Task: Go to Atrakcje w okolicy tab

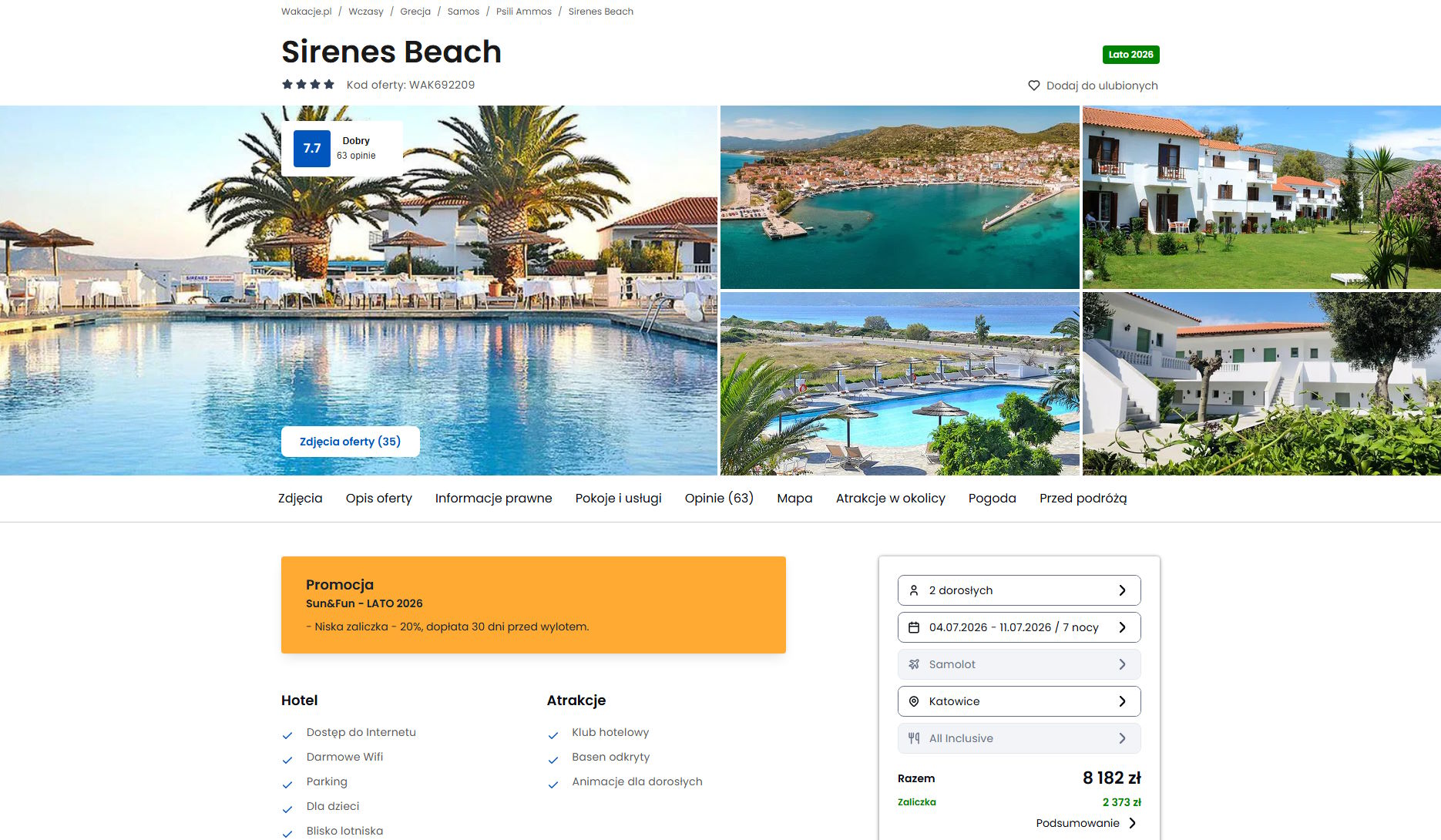Action: point(891,499)
